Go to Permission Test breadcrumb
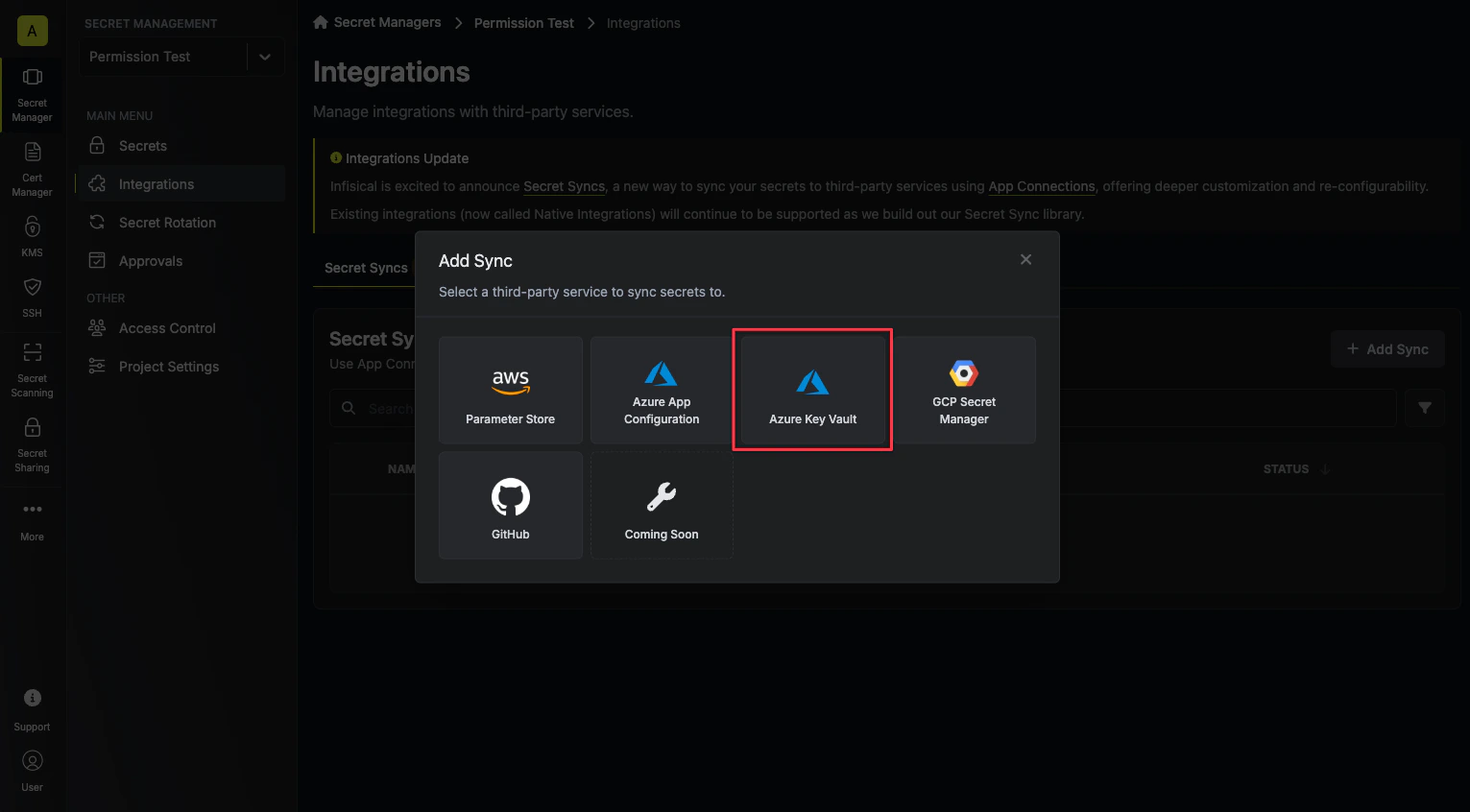Screen dimensions: 1470x812 click(524, 23)
